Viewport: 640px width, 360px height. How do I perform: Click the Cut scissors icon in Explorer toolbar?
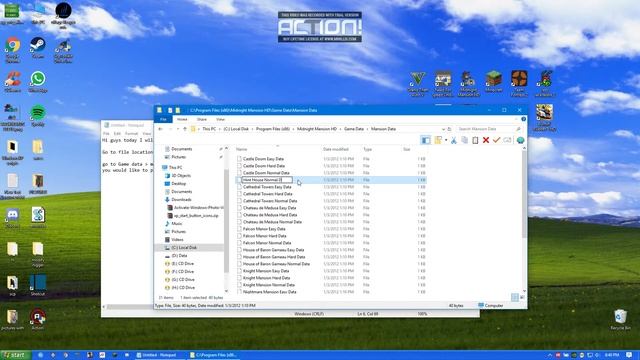tap(453, 140)
